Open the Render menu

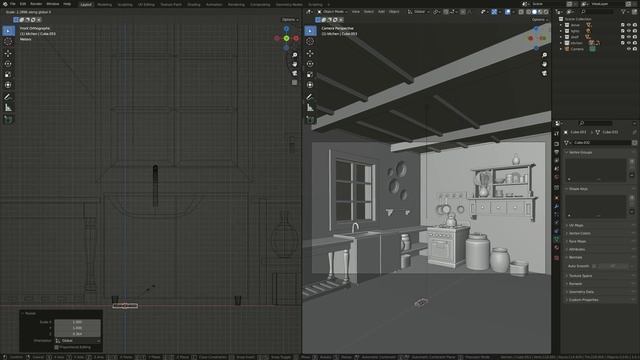click(x=36, y=4)
